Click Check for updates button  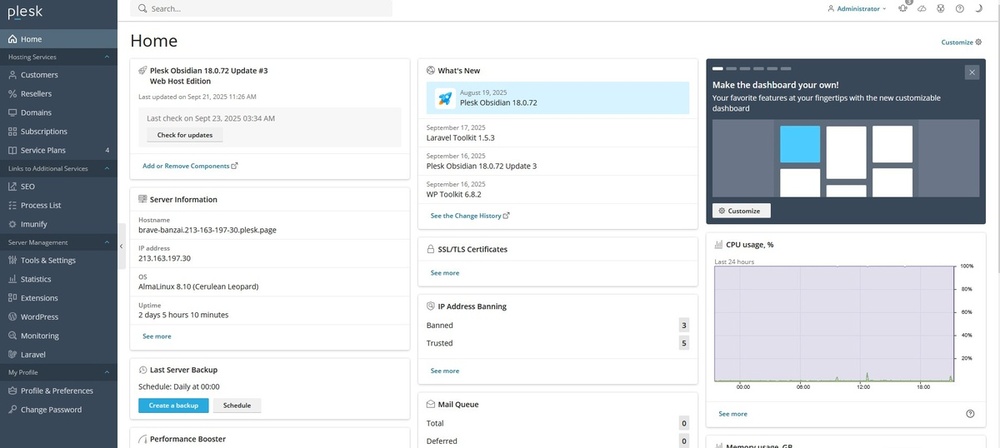(x=185, y=135)
